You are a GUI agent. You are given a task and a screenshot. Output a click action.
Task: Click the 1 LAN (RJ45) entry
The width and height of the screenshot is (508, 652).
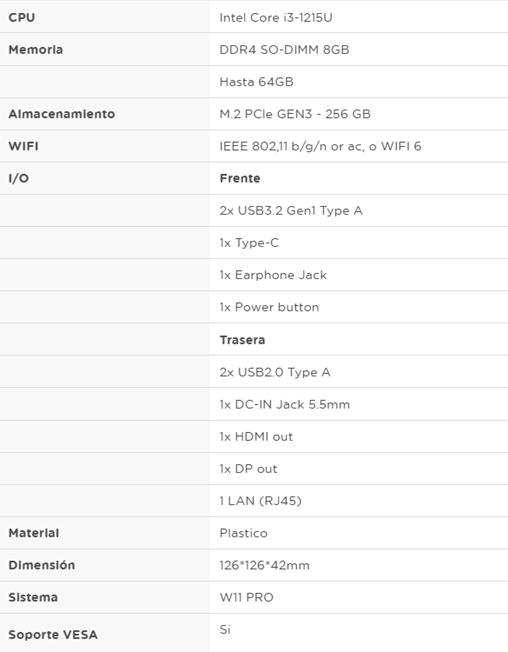pyautogui.click(x=260, y=501)
